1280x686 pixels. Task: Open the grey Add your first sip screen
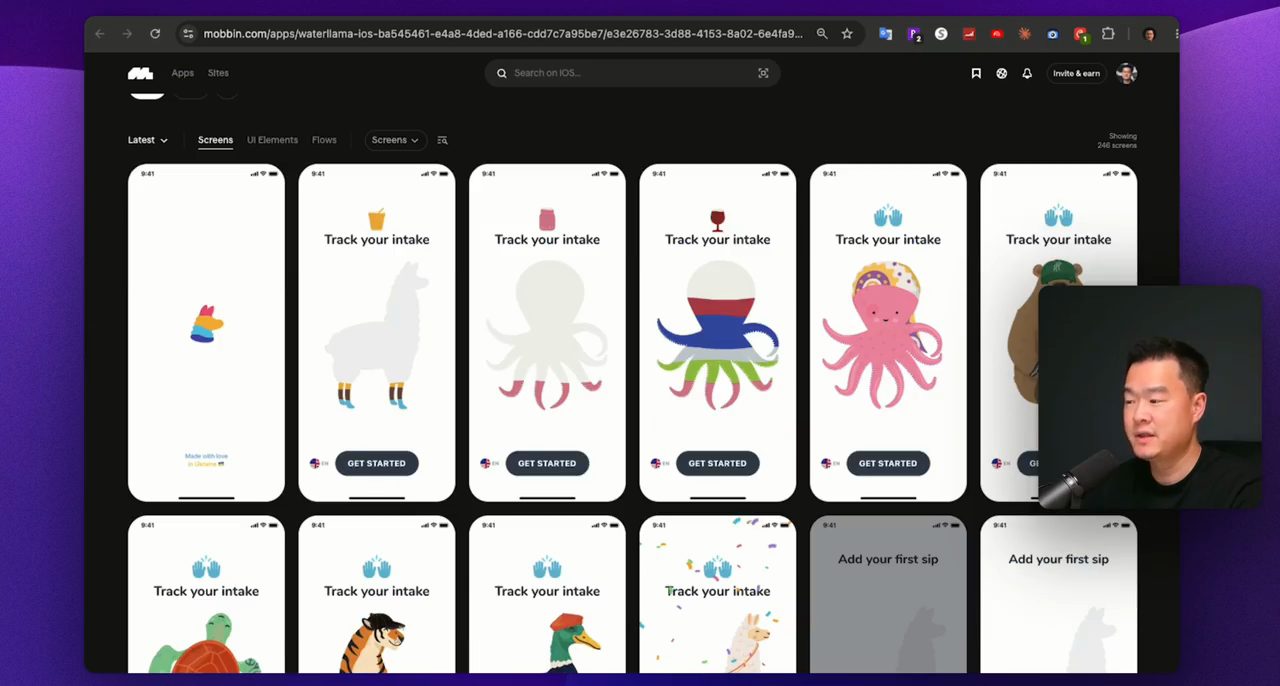pyautogui.click(x=888, y=594)
